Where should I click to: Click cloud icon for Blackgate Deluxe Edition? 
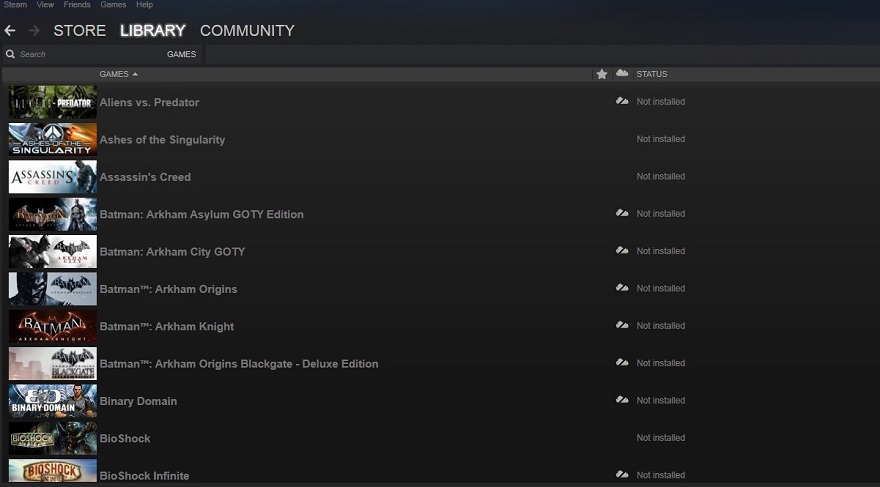pos(622,362)
